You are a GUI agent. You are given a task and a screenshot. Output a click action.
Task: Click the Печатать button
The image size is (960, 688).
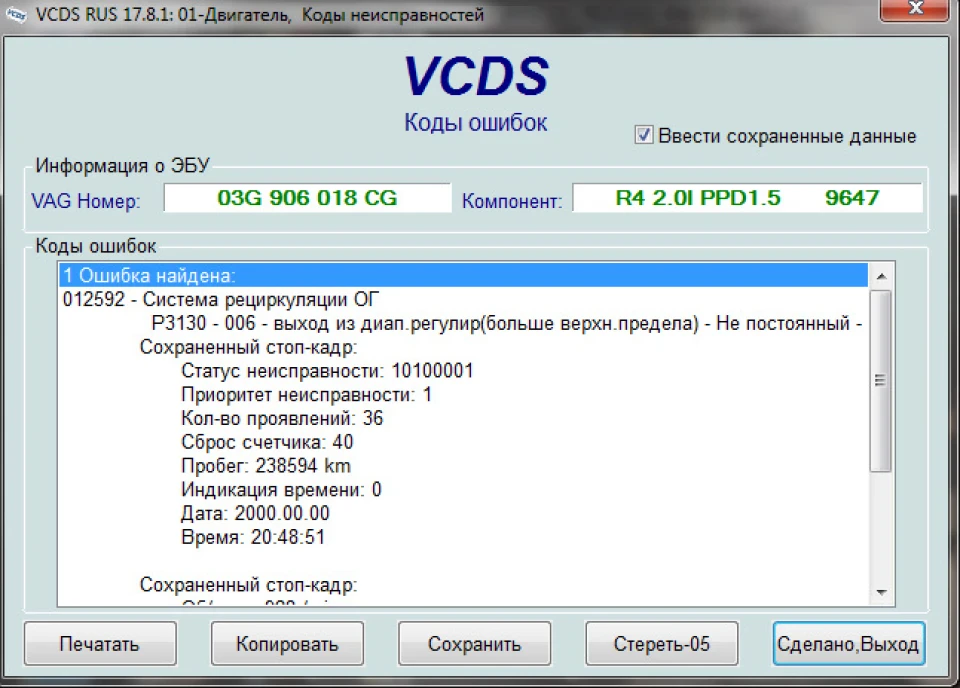[x=100, y=644]
